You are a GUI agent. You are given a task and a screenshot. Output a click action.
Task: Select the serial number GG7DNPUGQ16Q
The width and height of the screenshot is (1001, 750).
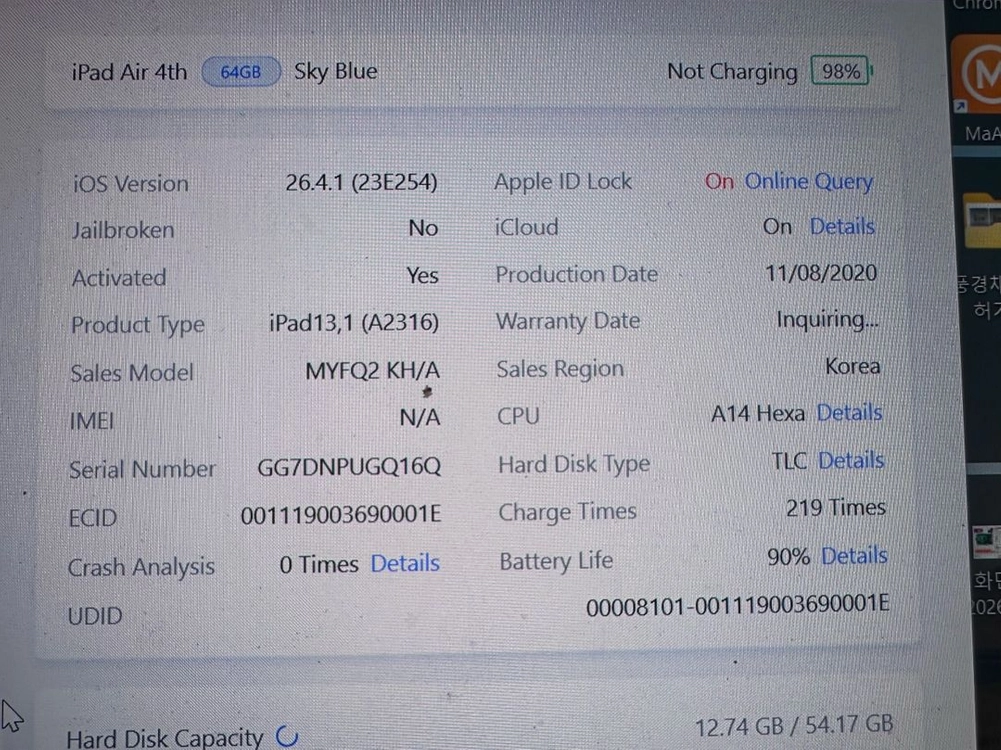tap(349, 467)
